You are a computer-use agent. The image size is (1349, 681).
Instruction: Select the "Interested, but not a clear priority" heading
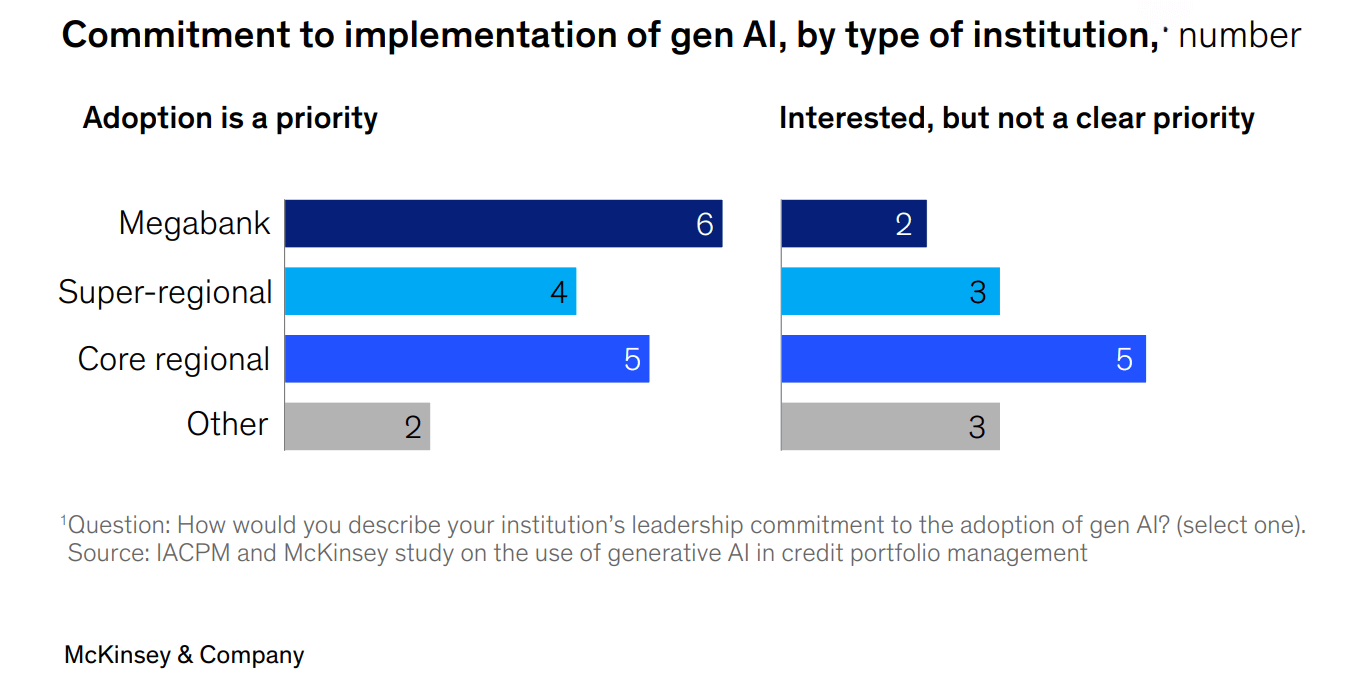tap(1016, 118)
